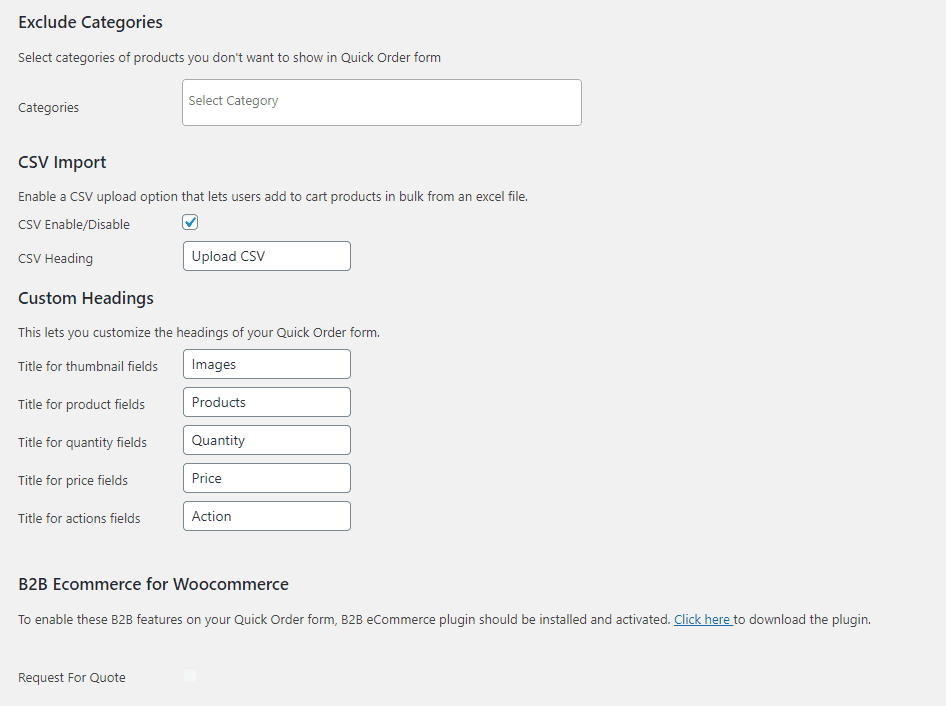Click the 'Price' heading input box
The height and width of the screenshot is (706, 946).
click(266, 478)
